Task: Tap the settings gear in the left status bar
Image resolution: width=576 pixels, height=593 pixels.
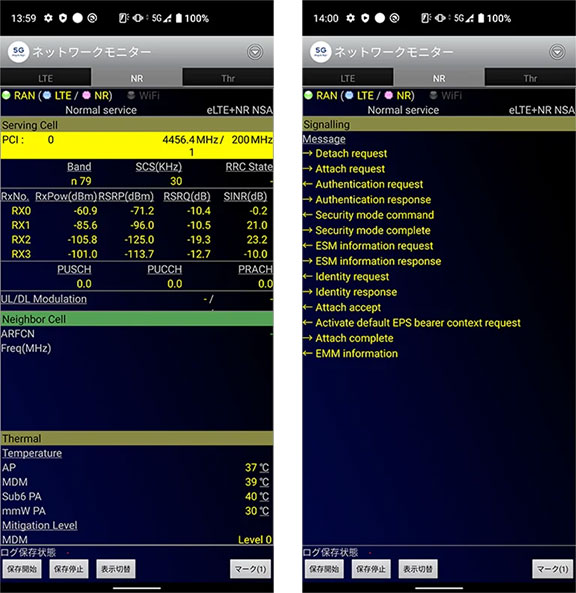Action: (48, 18)
